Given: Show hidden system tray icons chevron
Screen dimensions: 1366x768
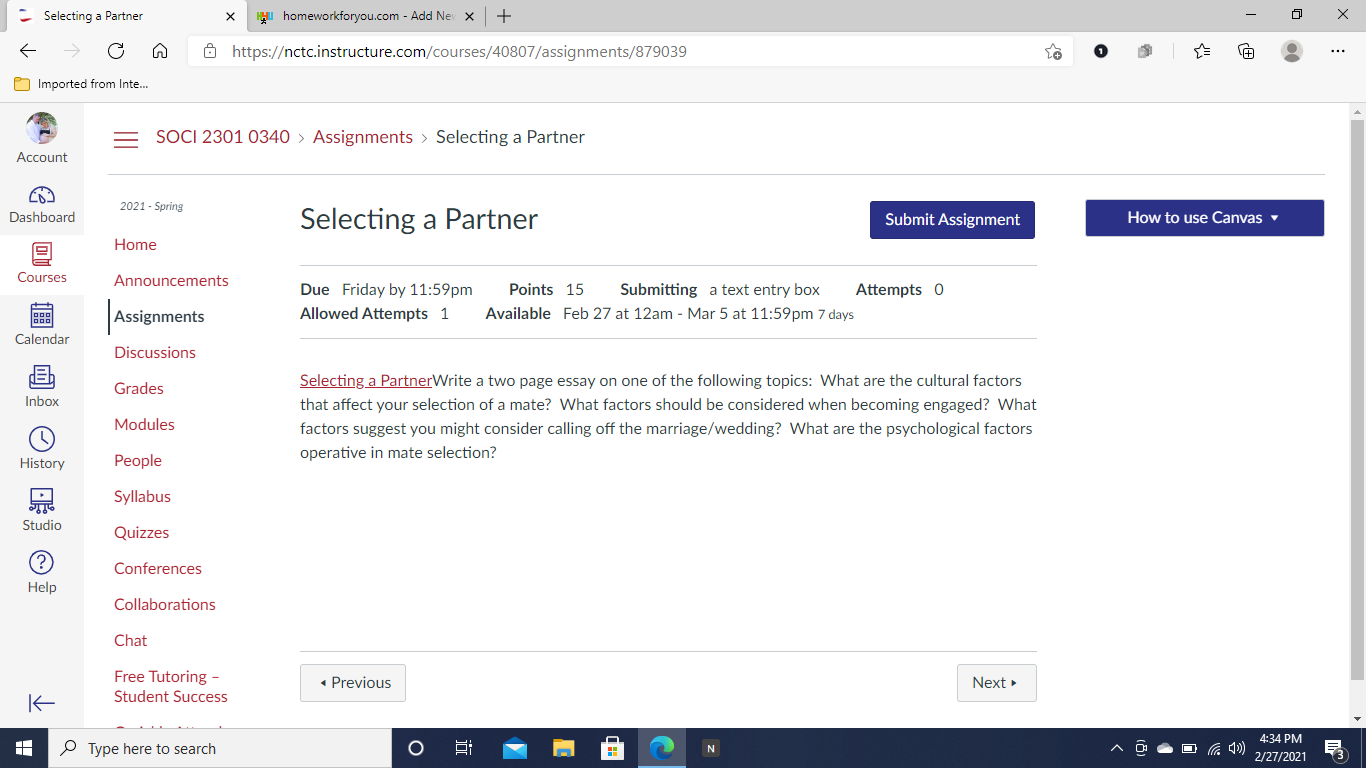Looking at the screenshot, I should coord(1117,749).
